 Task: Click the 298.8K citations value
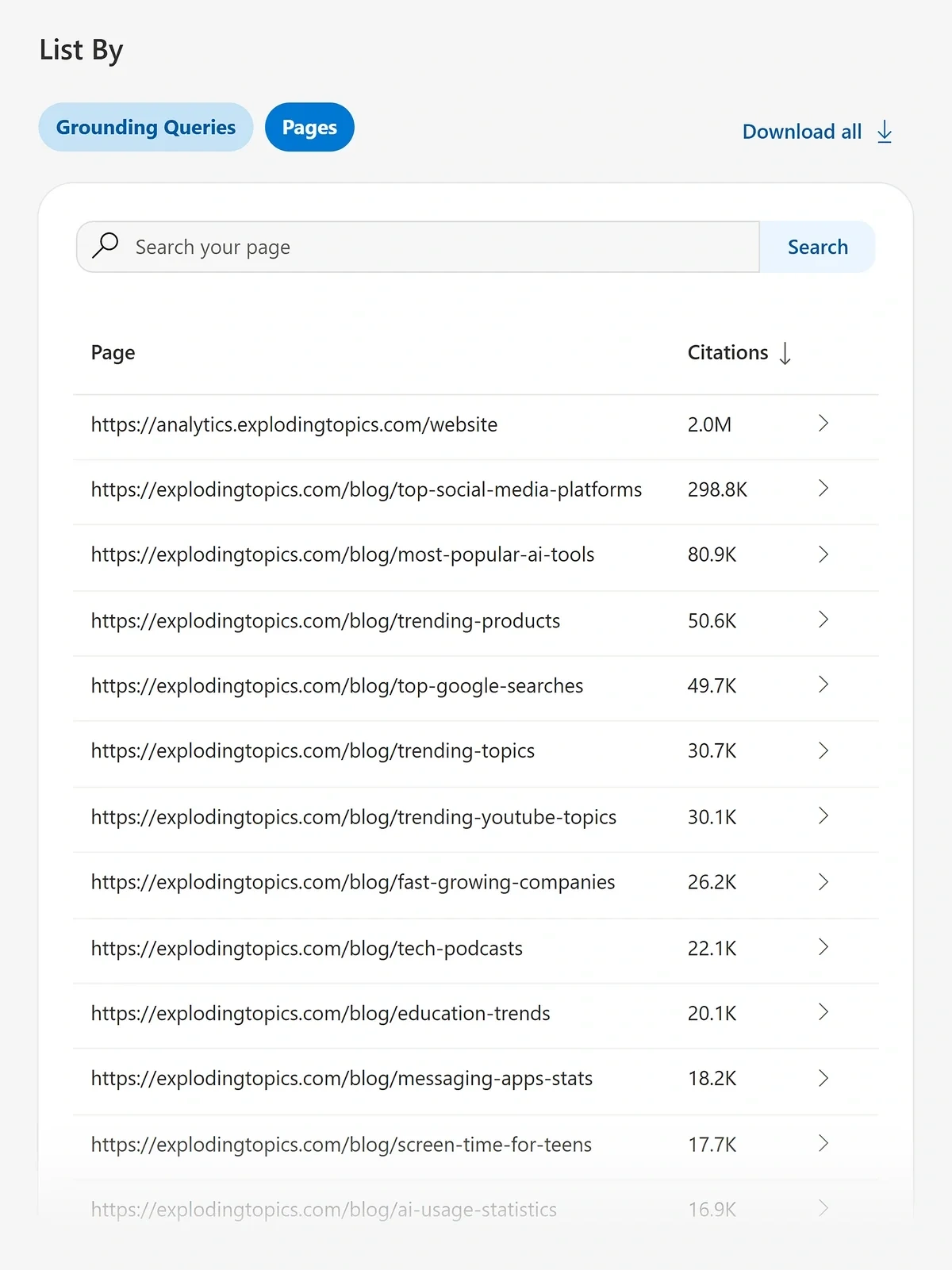(717, 490)
